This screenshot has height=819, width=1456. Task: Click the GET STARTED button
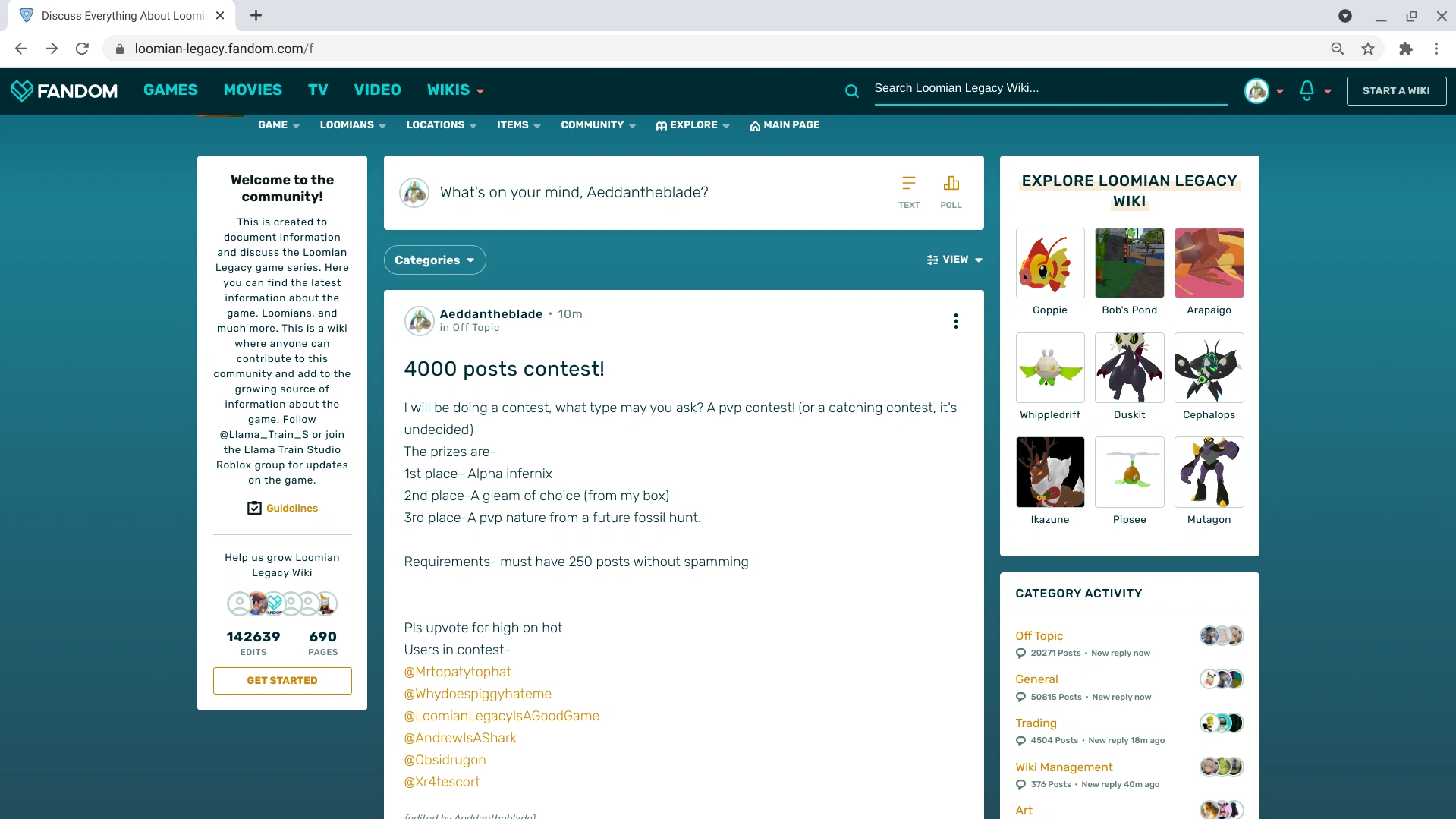[x=281, y=680]
